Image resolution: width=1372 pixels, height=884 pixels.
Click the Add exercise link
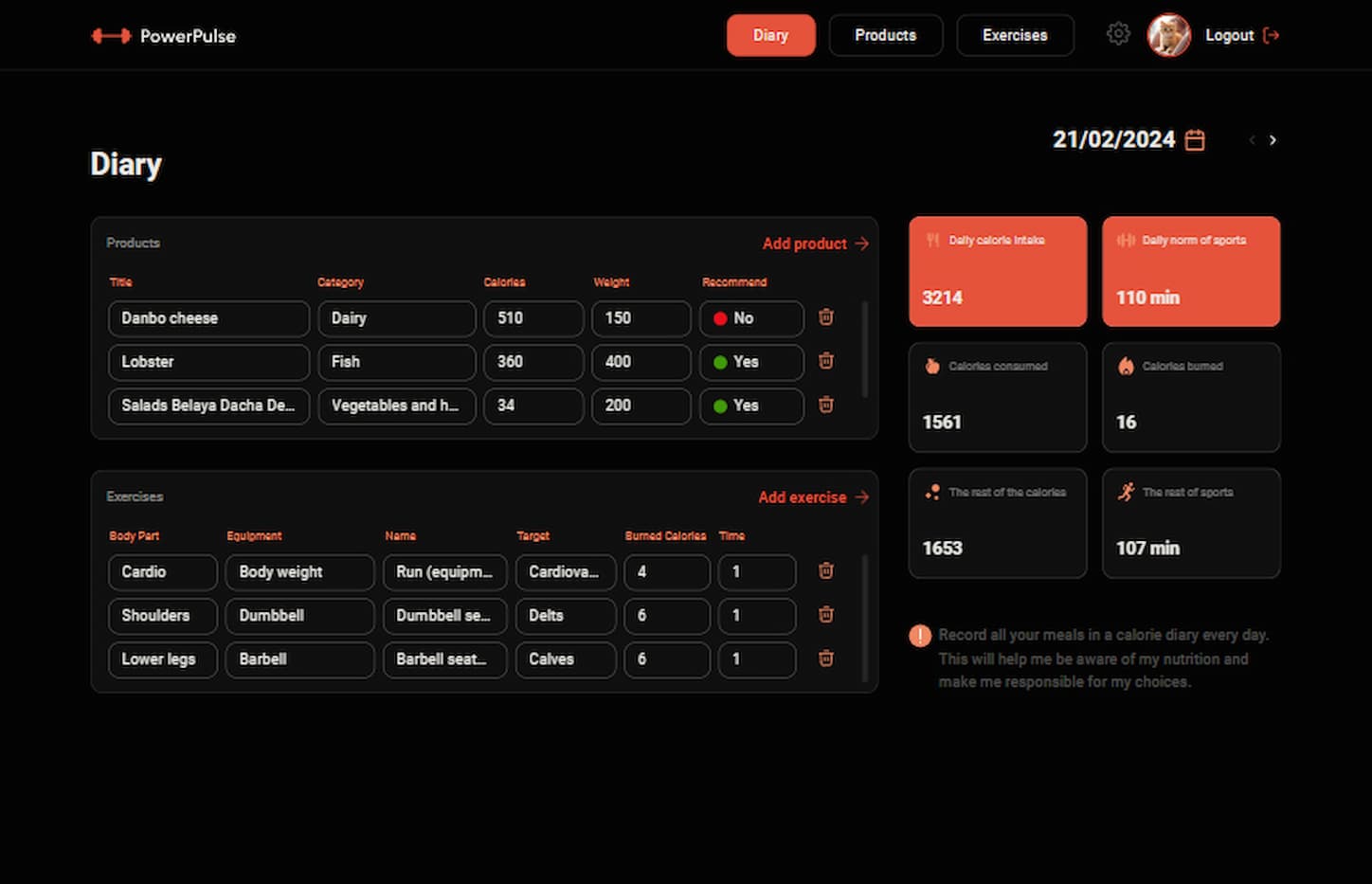[x=813, y=497]
